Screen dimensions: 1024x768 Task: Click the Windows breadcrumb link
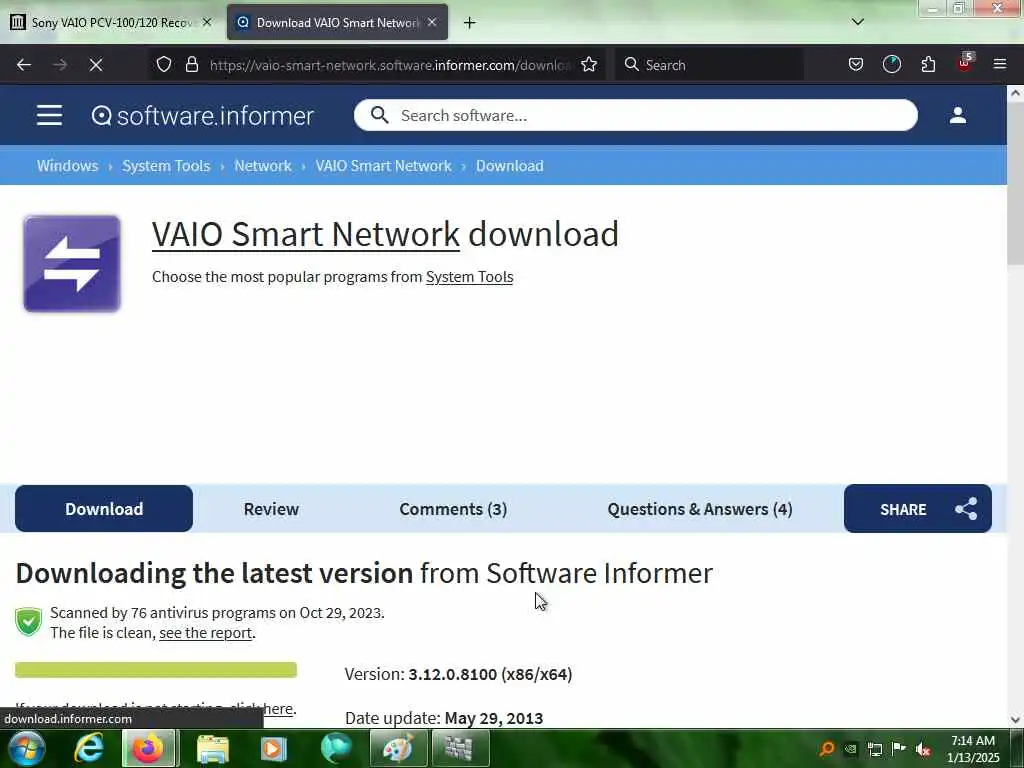coord(67,166)
